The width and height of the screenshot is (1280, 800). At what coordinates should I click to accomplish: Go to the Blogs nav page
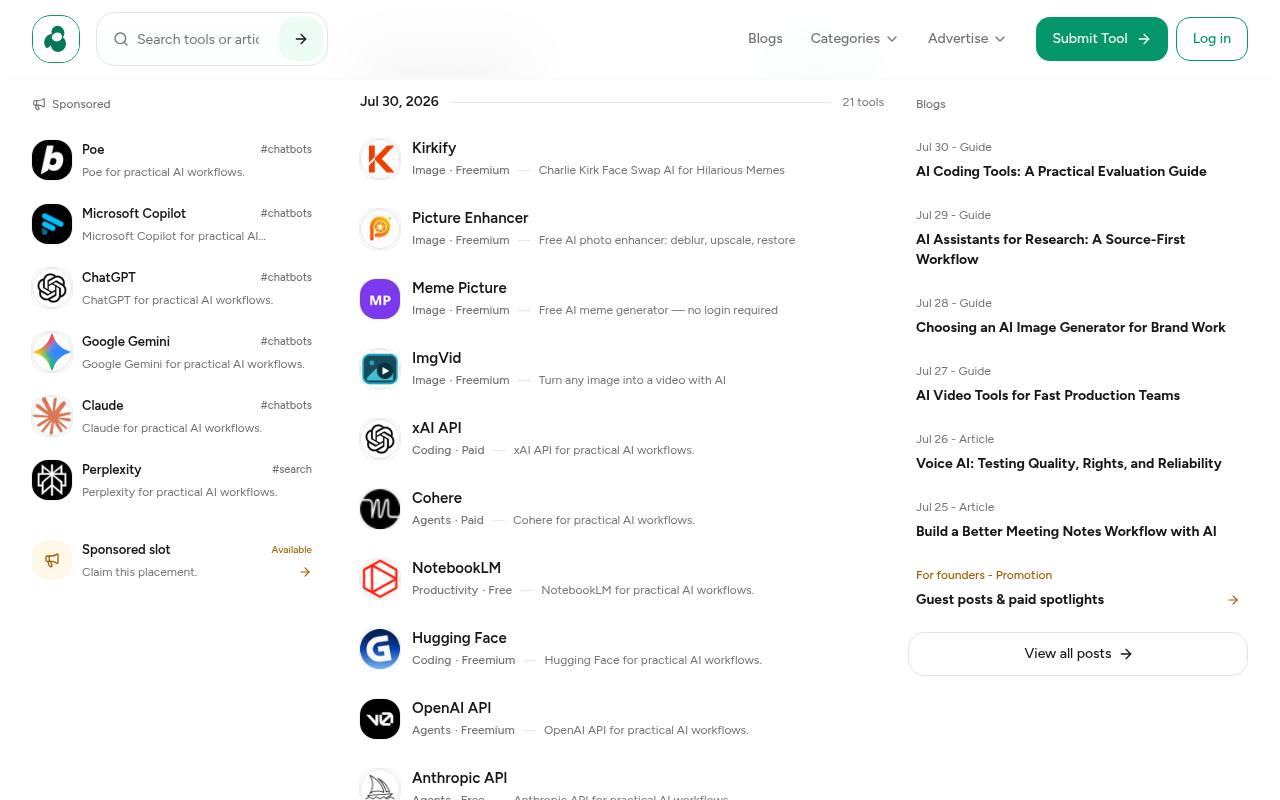(765, 39)
